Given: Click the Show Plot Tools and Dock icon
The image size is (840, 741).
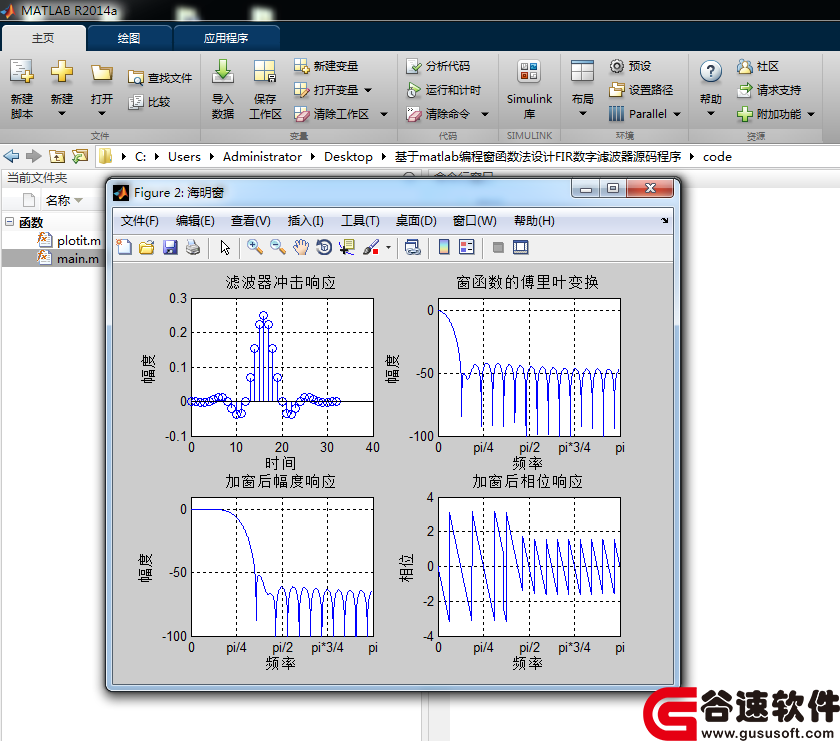Looking at the screenshot, I should point(521,247).
